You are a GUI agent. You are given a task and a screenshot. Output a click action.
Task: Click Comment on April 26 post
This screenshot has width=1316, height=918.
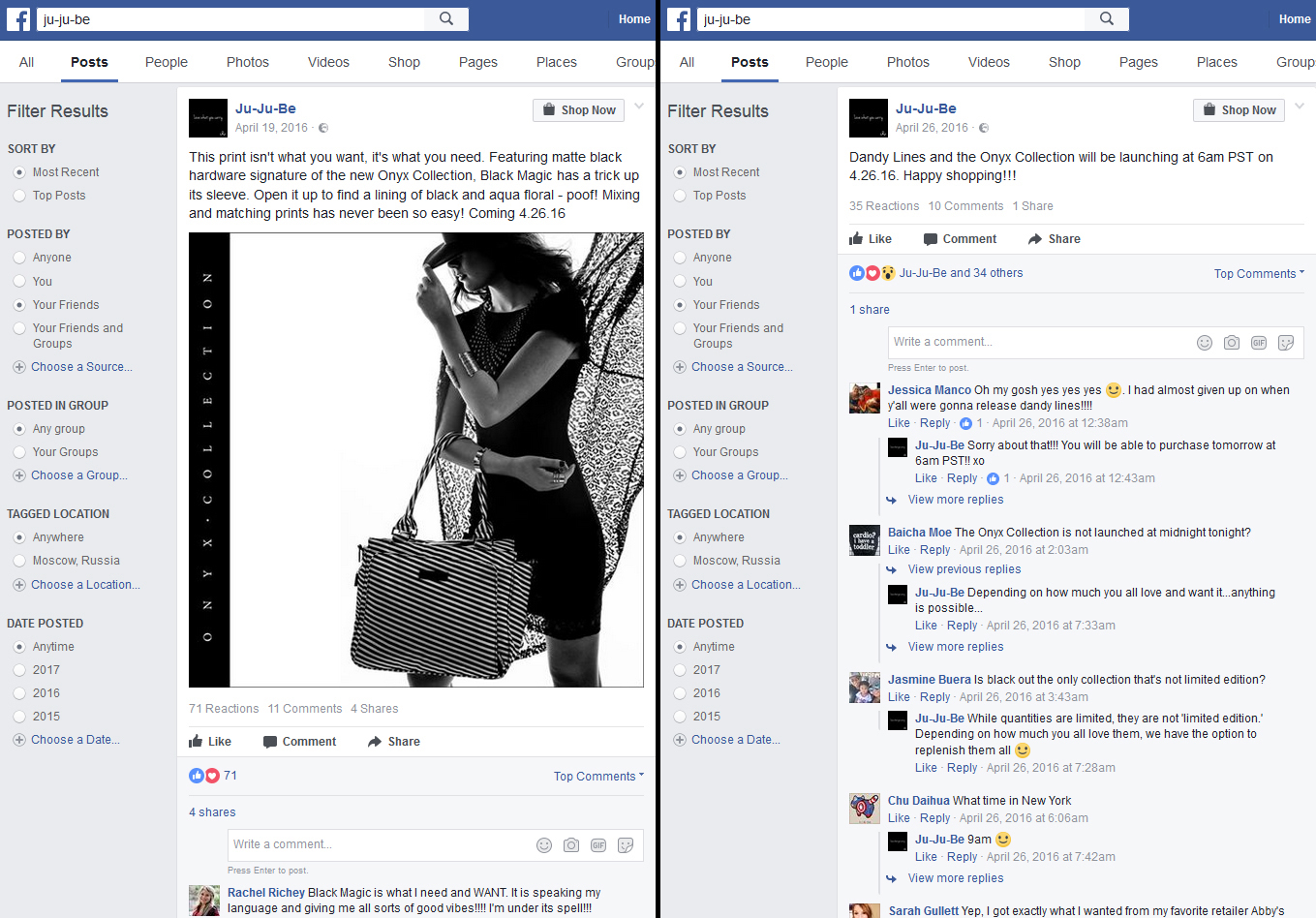961,239
